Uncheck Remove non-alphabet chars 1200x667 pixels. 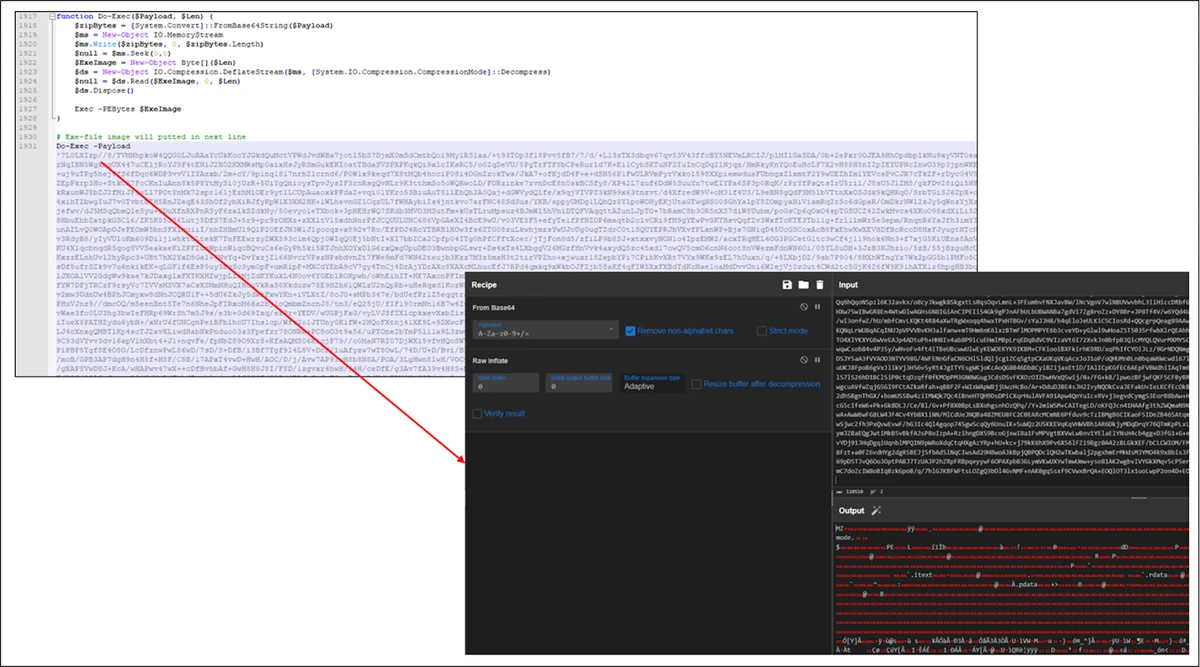[630, 331]
